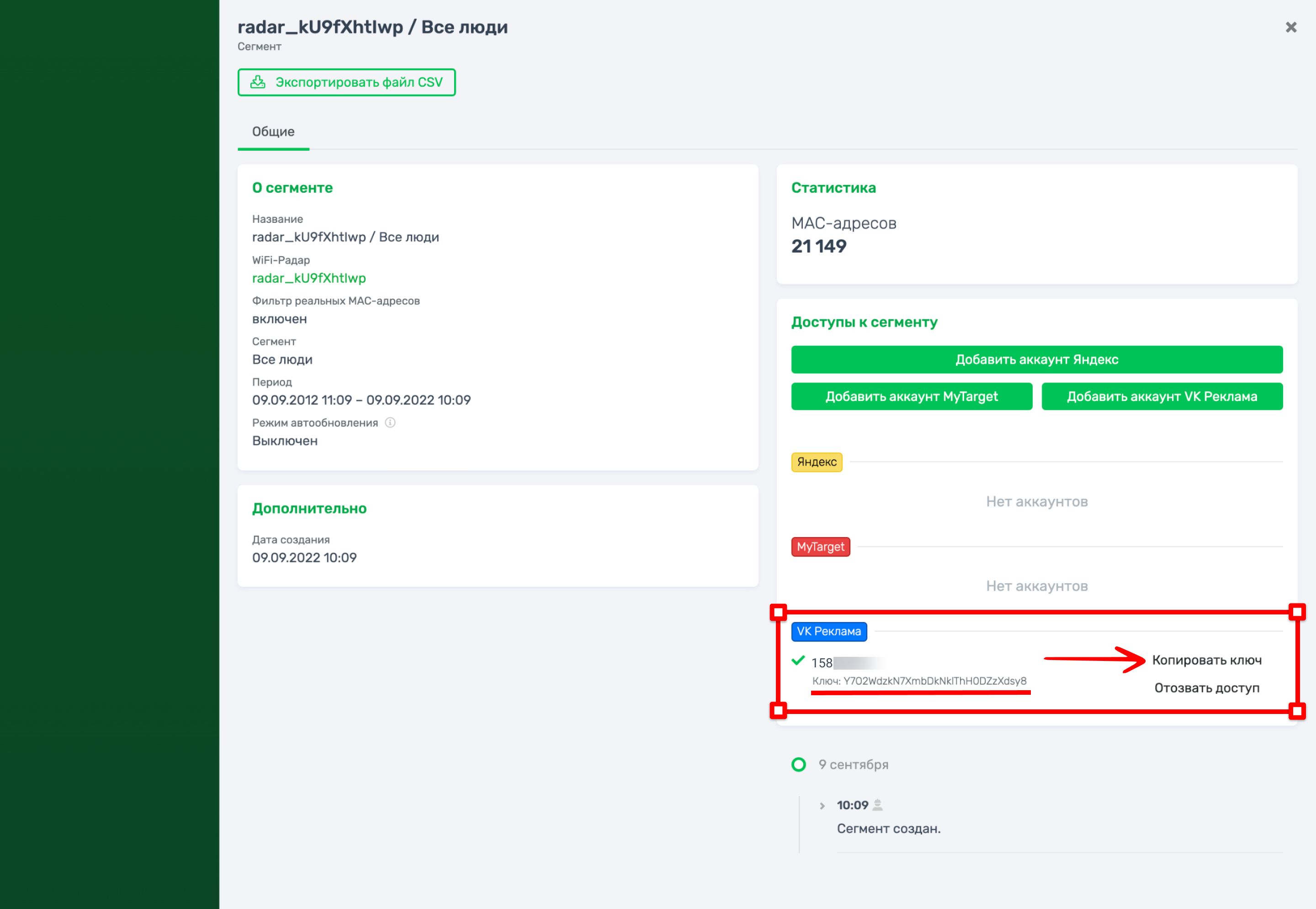Click Добавить аккаунт Яндекс button
Viewport: 1316px width, 909px height.
click(x=1036, y=359)
